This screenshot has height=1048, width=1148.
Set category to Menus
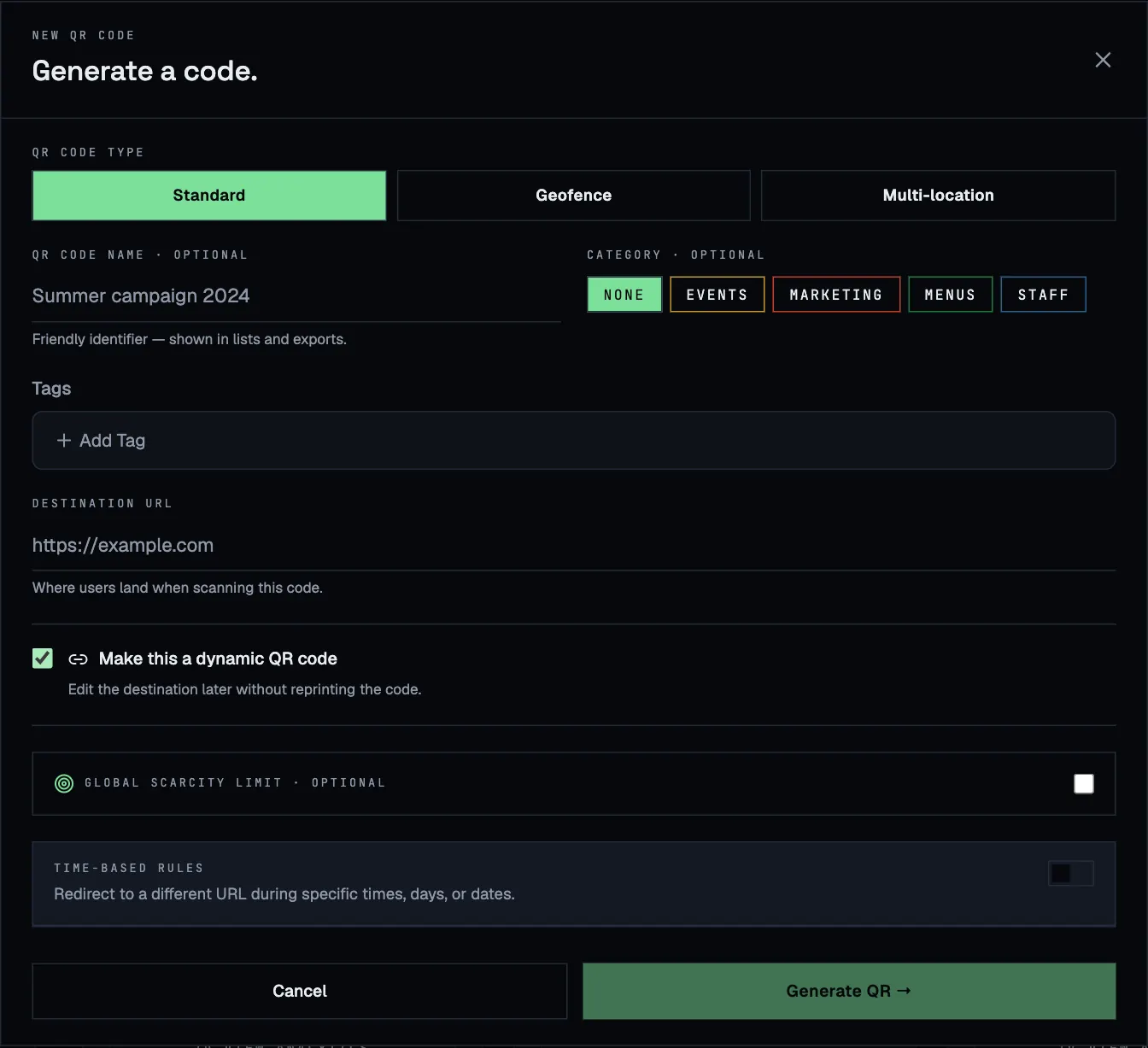[x=951, y=295]
